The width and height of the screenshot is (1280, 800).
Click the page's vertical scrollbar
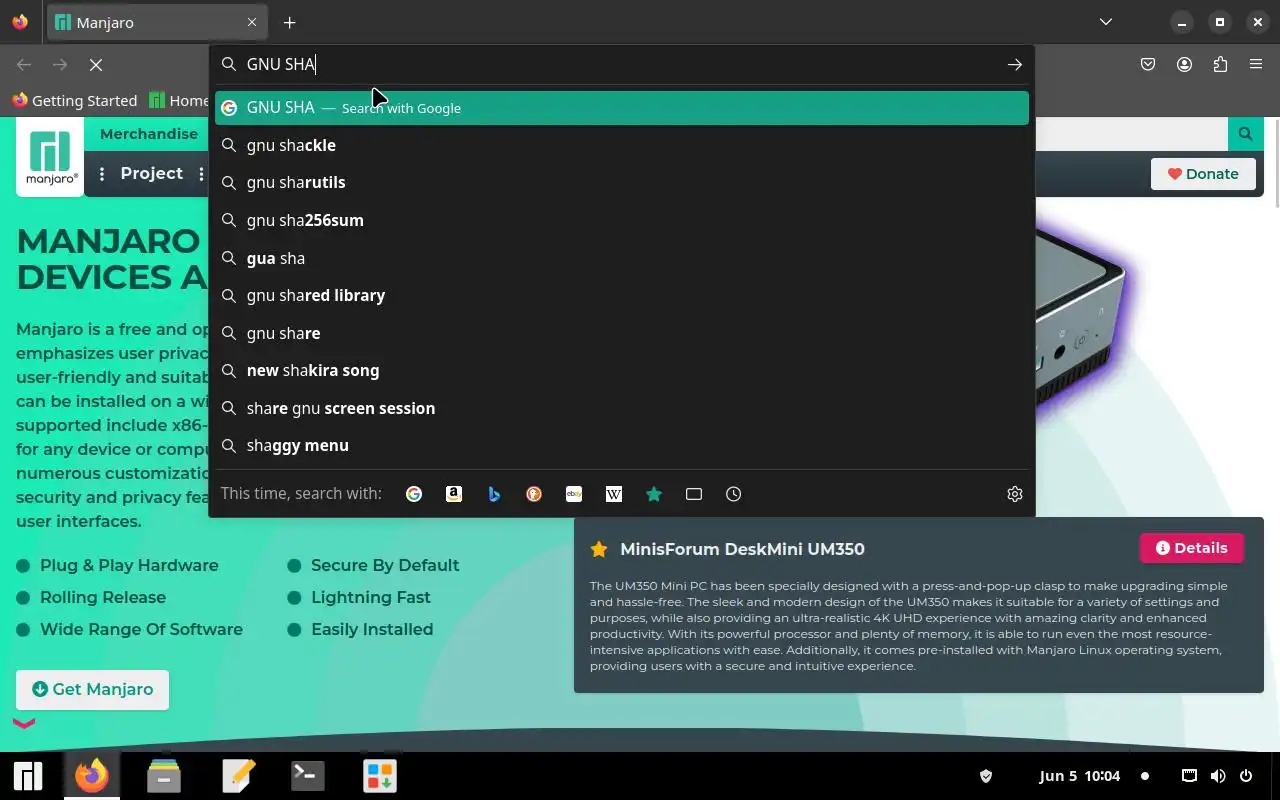(x=1275, y=162)
